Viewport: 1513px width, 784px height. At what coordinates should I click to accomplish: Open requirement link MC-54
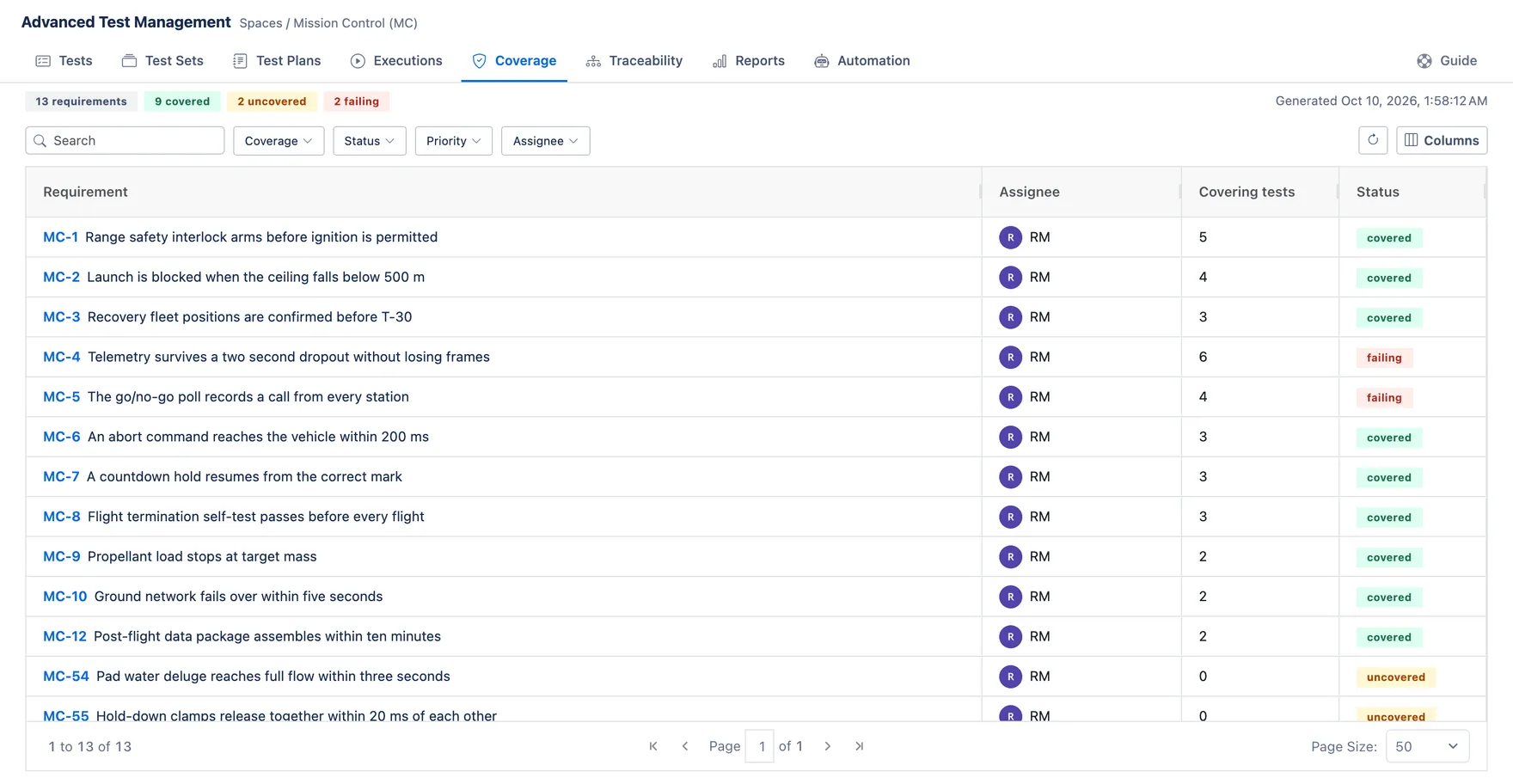coord(66,677)
